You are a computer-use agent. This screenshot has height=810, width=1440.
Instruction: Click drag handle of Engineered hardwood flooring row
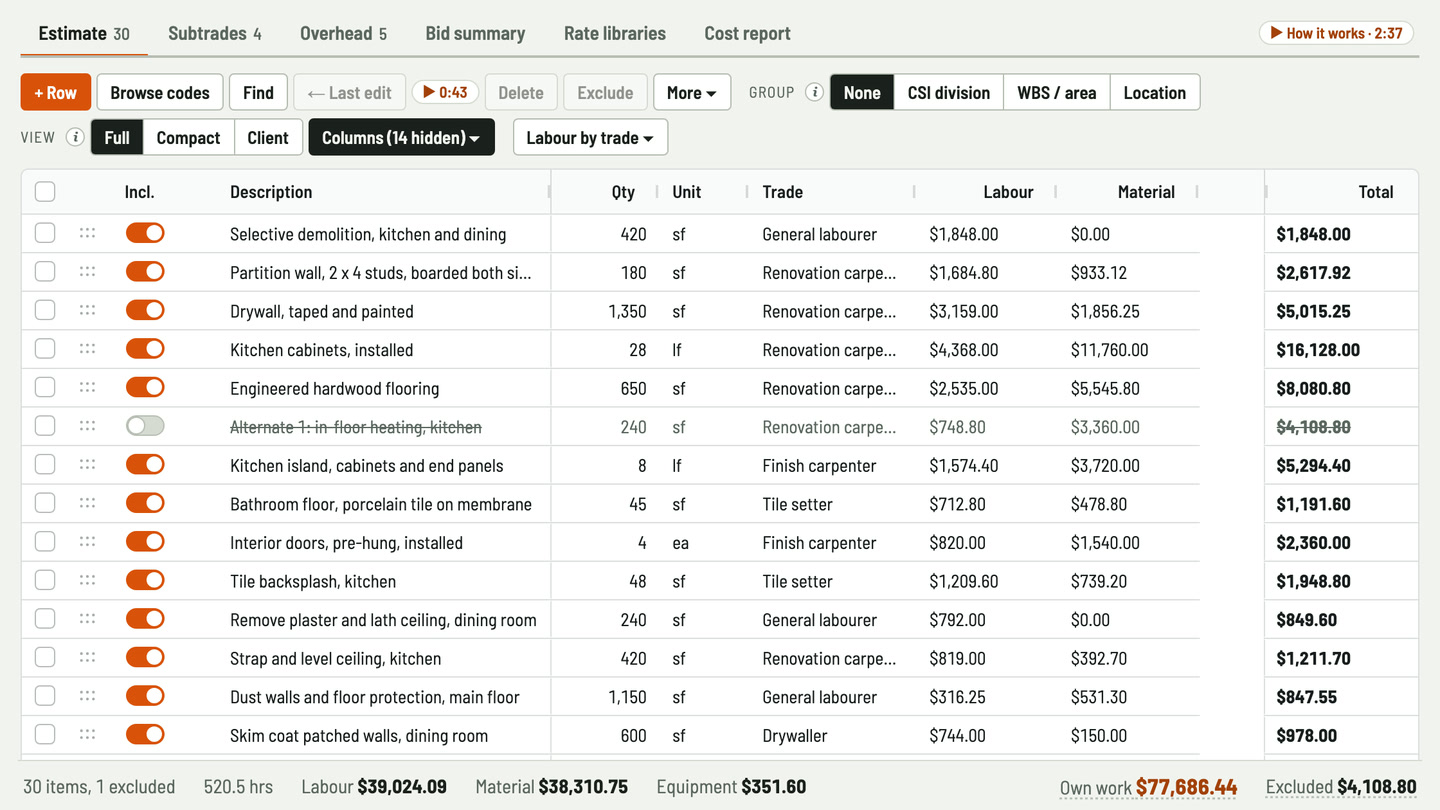87,387
